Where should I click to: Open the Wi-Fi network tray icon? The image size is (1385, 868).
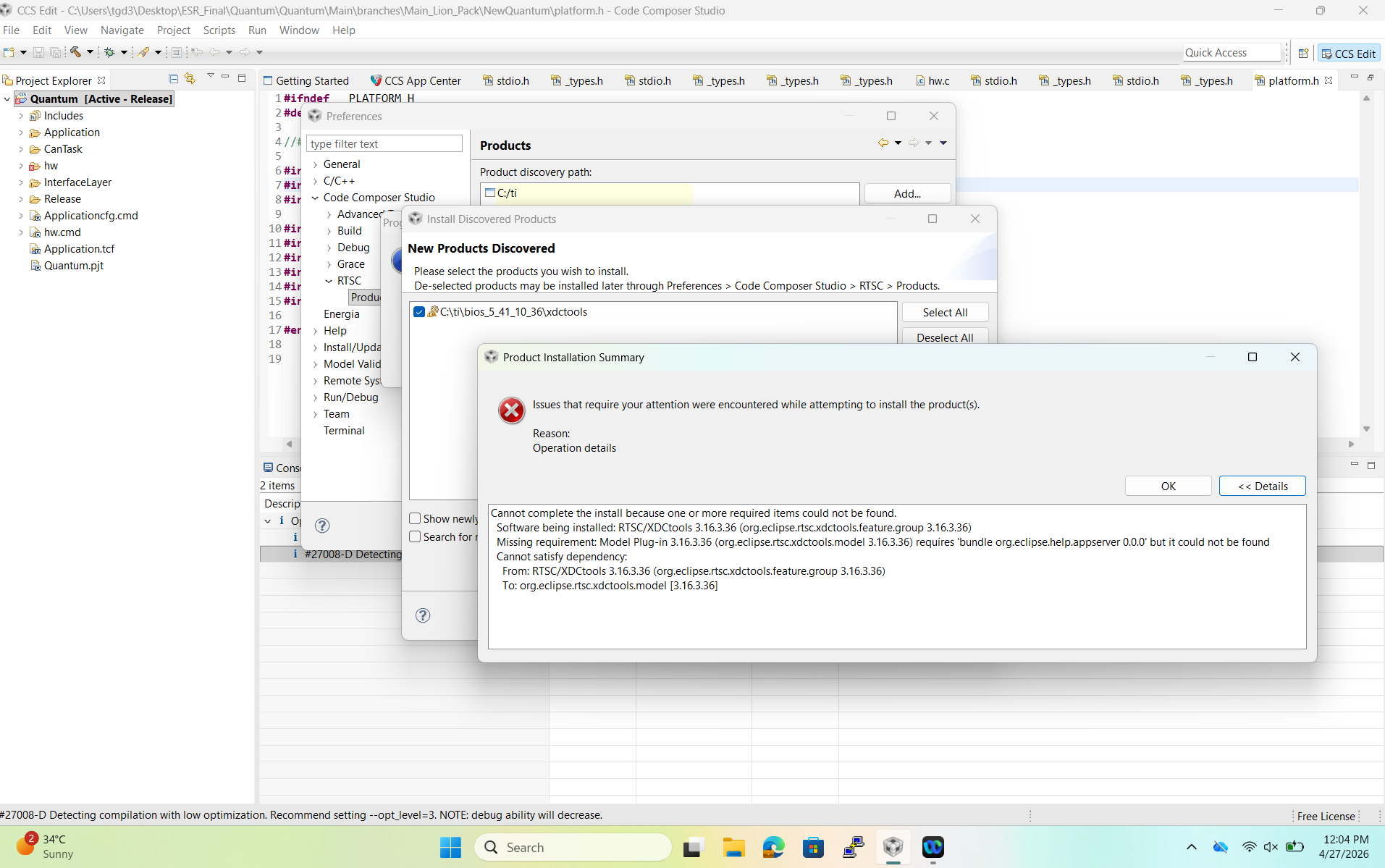[x=1249, y=846]
